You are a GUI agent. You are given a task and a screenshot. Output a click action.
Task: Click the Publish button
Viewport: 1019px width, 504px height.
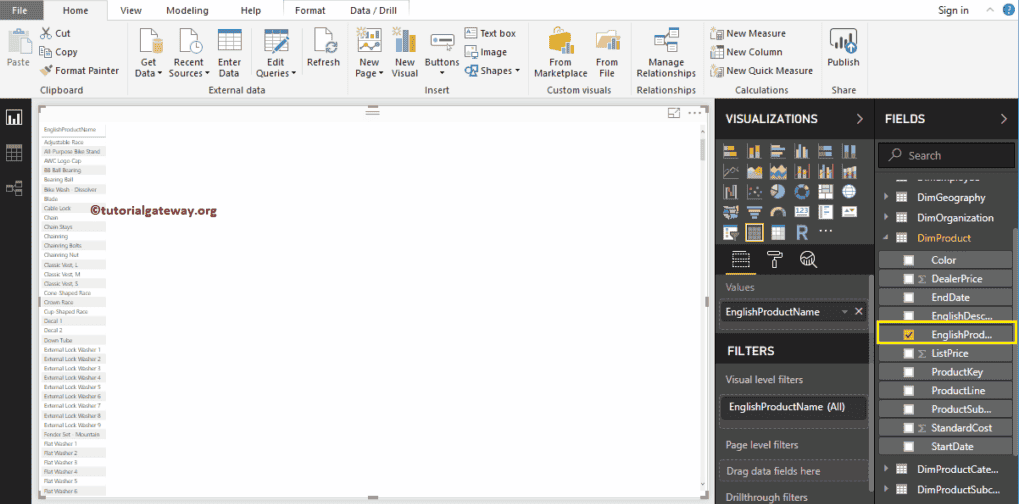click(843, 49)
